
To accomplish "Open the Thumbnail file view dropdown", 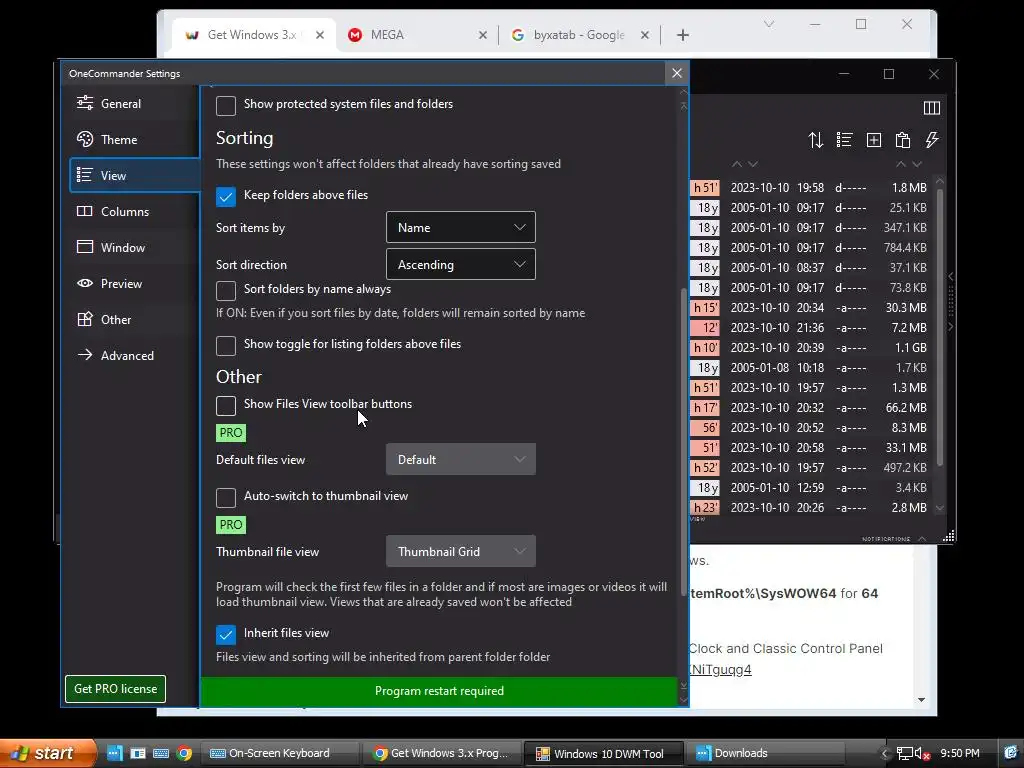I will [x=460, y=552].
